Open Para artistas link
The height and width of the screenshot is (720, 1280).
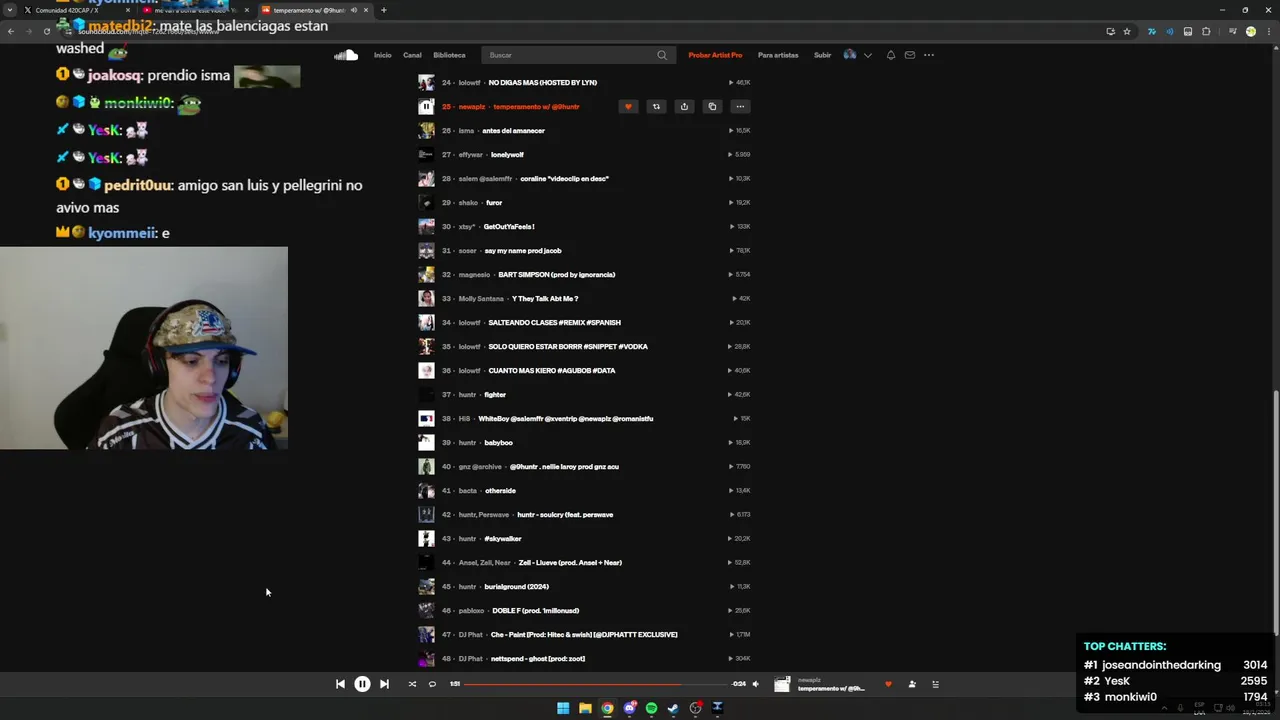click(778, 55)
